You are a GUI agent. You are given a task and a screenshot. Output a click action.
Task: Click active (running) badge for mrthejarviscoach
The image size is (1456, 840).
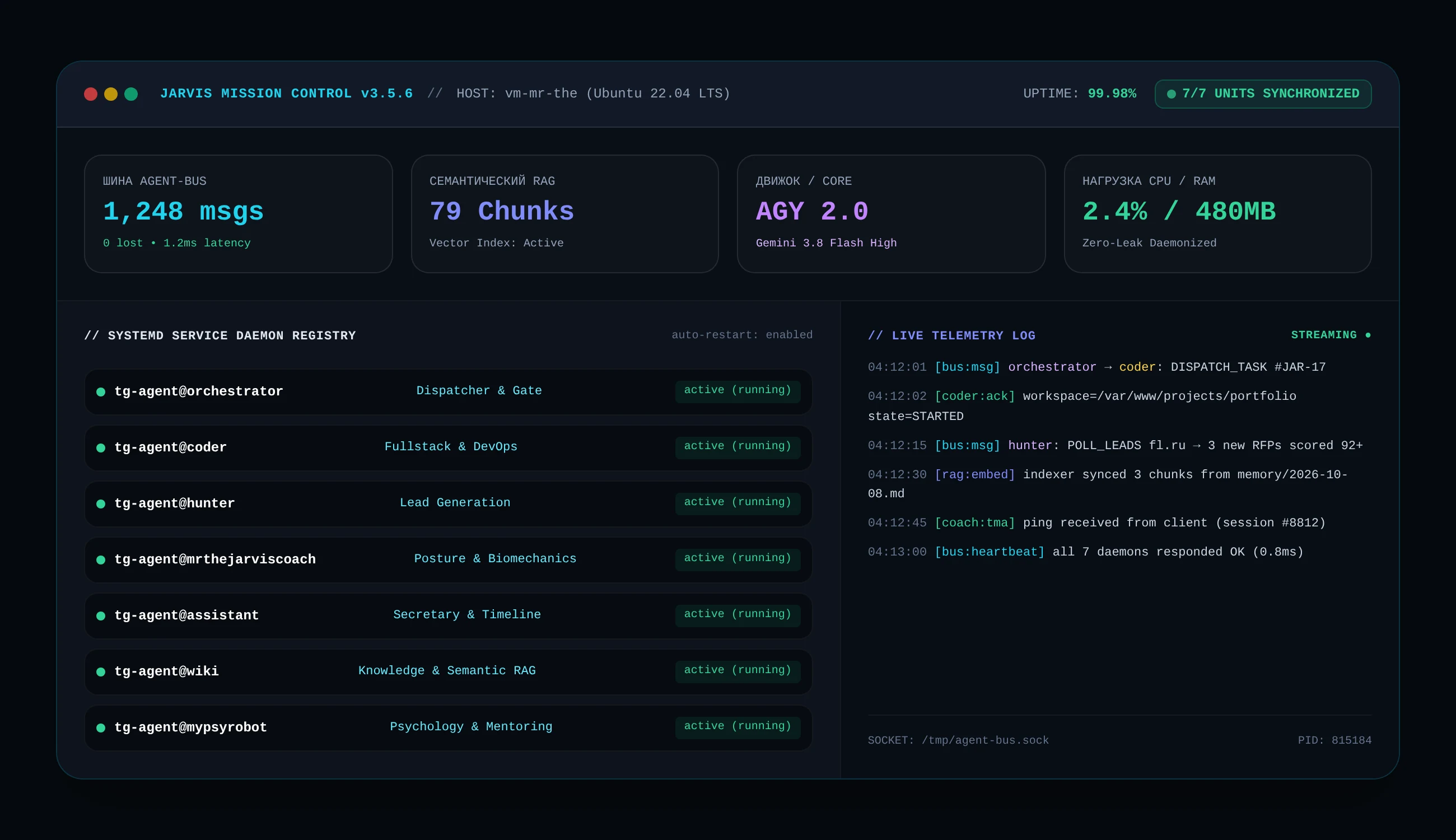click(738, 559)
